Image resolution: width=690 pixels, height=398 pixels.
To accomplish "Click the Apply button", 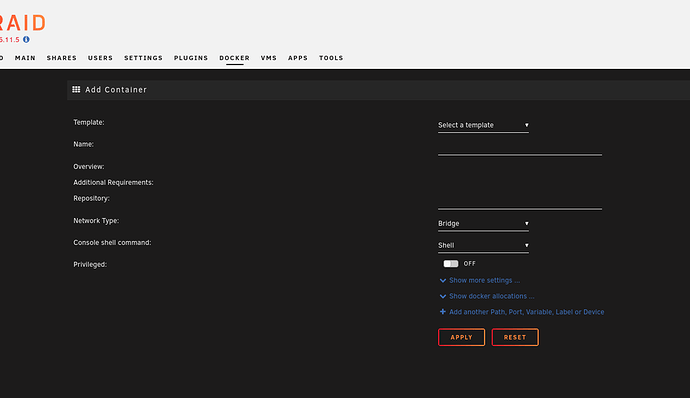I will click(x=462, y=337).
